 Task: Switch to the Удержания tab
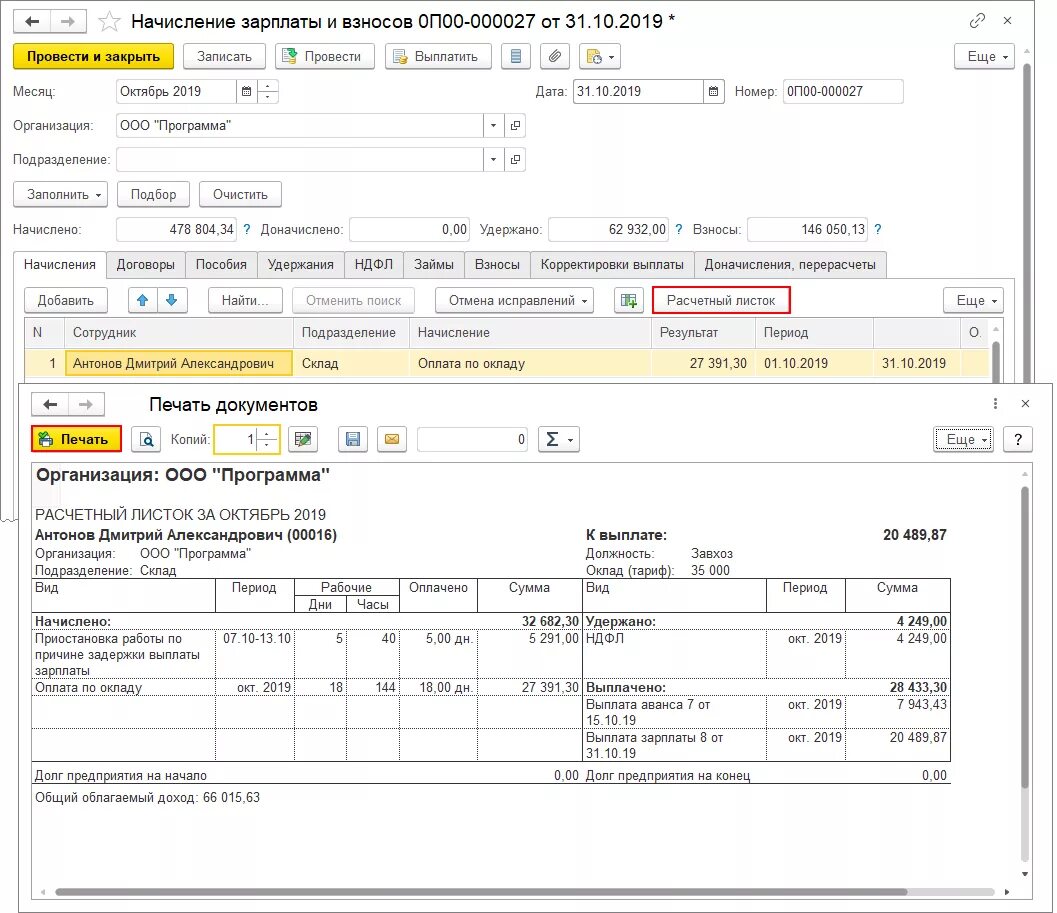pos(301,265)
